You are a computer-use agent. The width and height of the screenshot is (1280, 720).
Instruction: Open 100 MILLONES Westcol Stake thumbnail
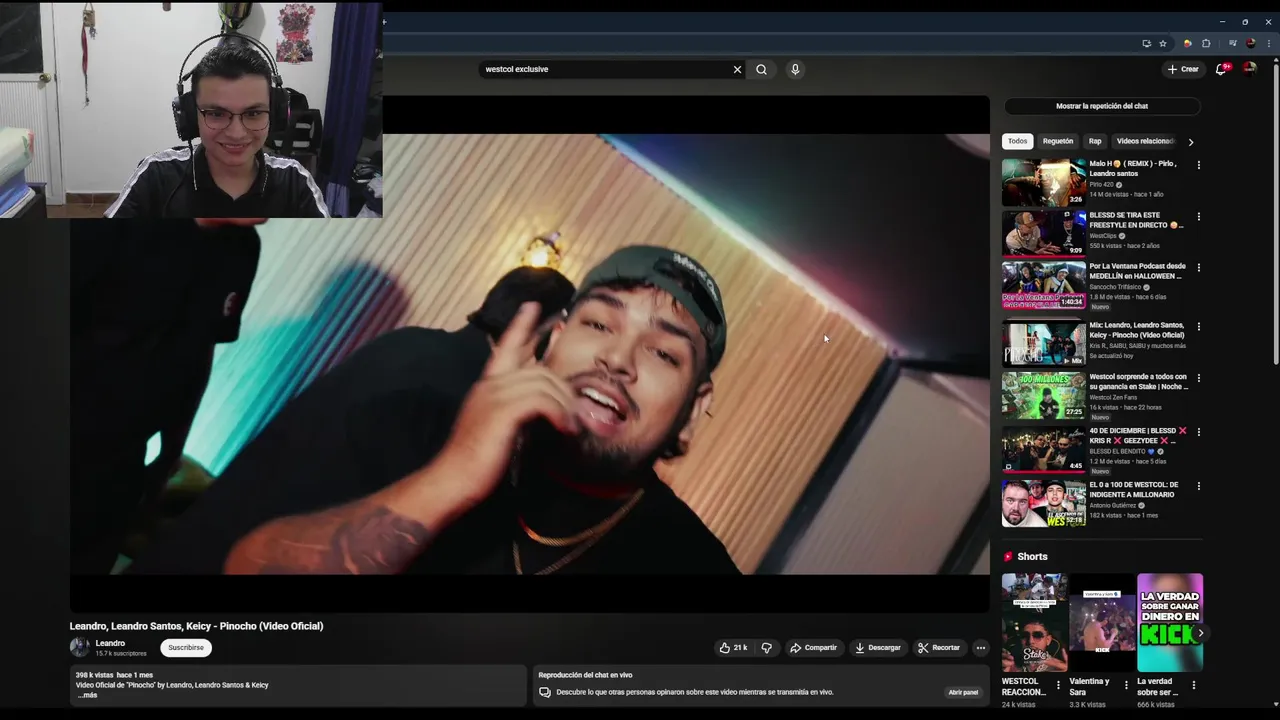coord(1044,395)
